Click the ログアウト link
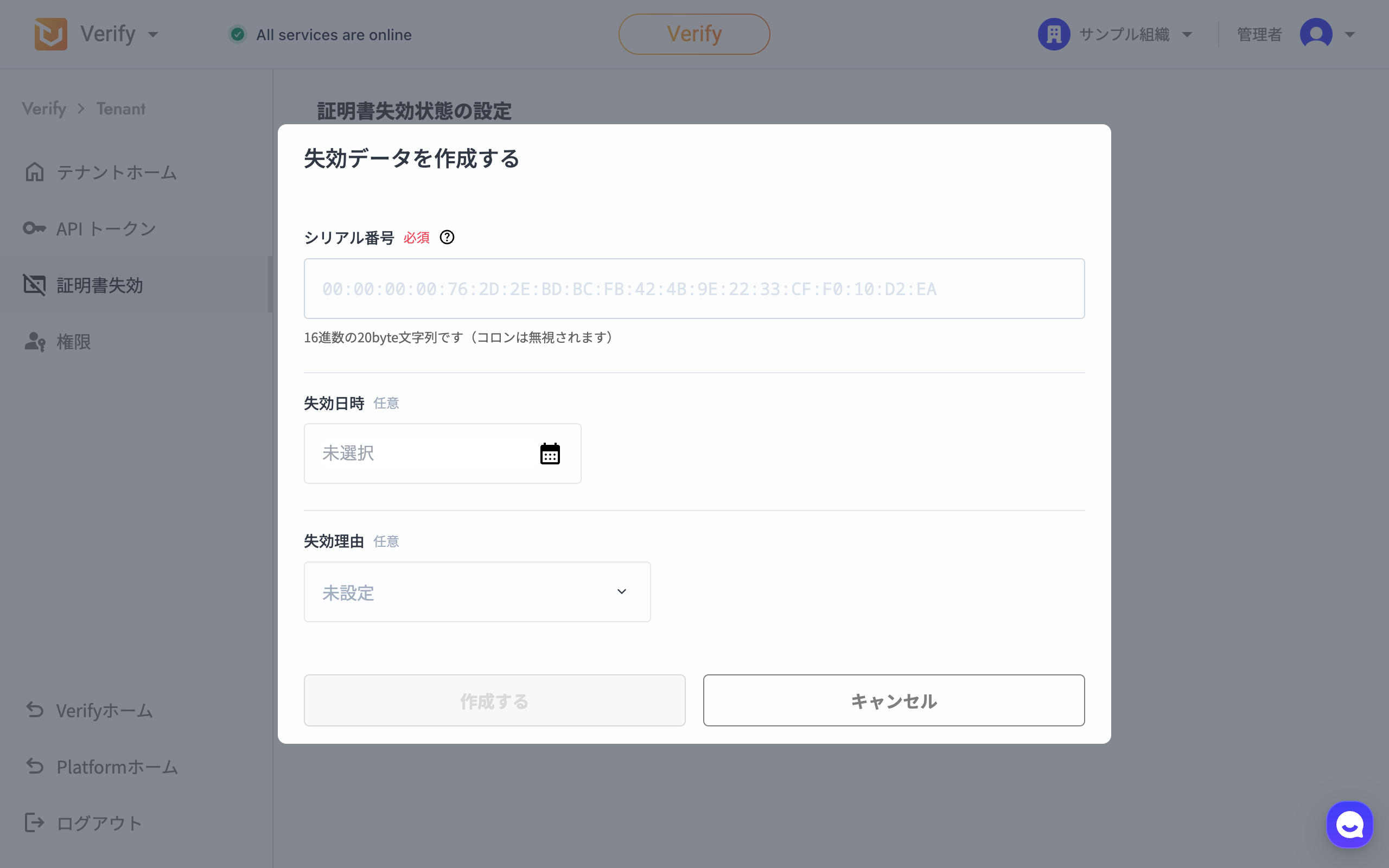 pyautogui.click(x=99, y=823)
